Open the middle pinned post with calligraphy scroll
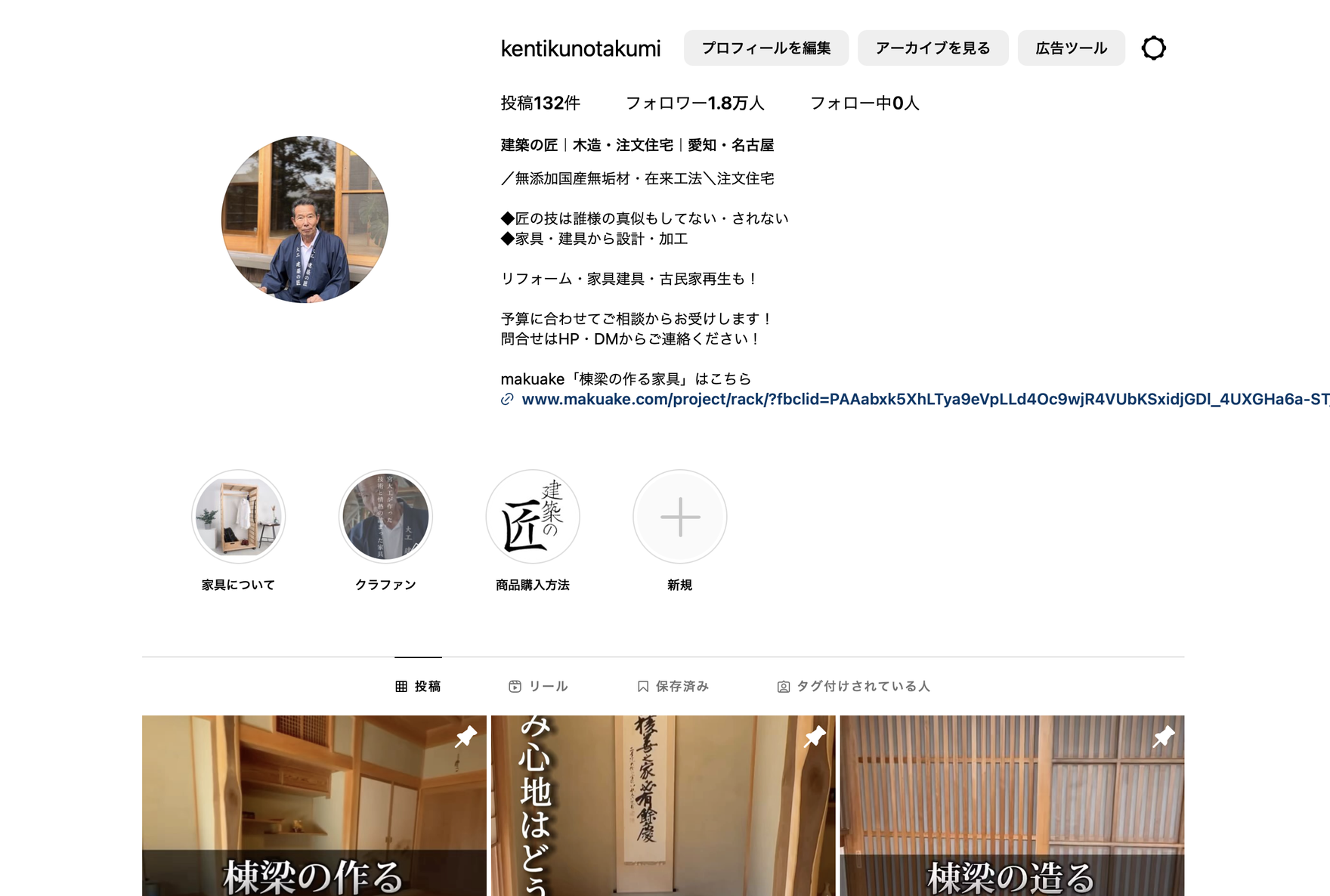The image size is (1330, 896). (663, 805)
